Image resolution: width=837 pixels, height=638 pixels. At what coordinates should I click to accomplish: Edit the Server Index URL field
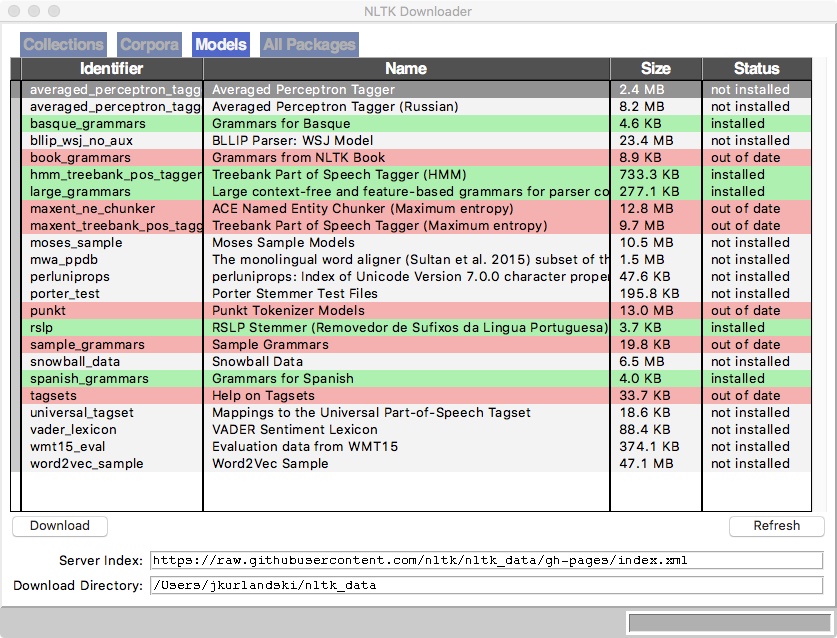[x=486, y=560]
